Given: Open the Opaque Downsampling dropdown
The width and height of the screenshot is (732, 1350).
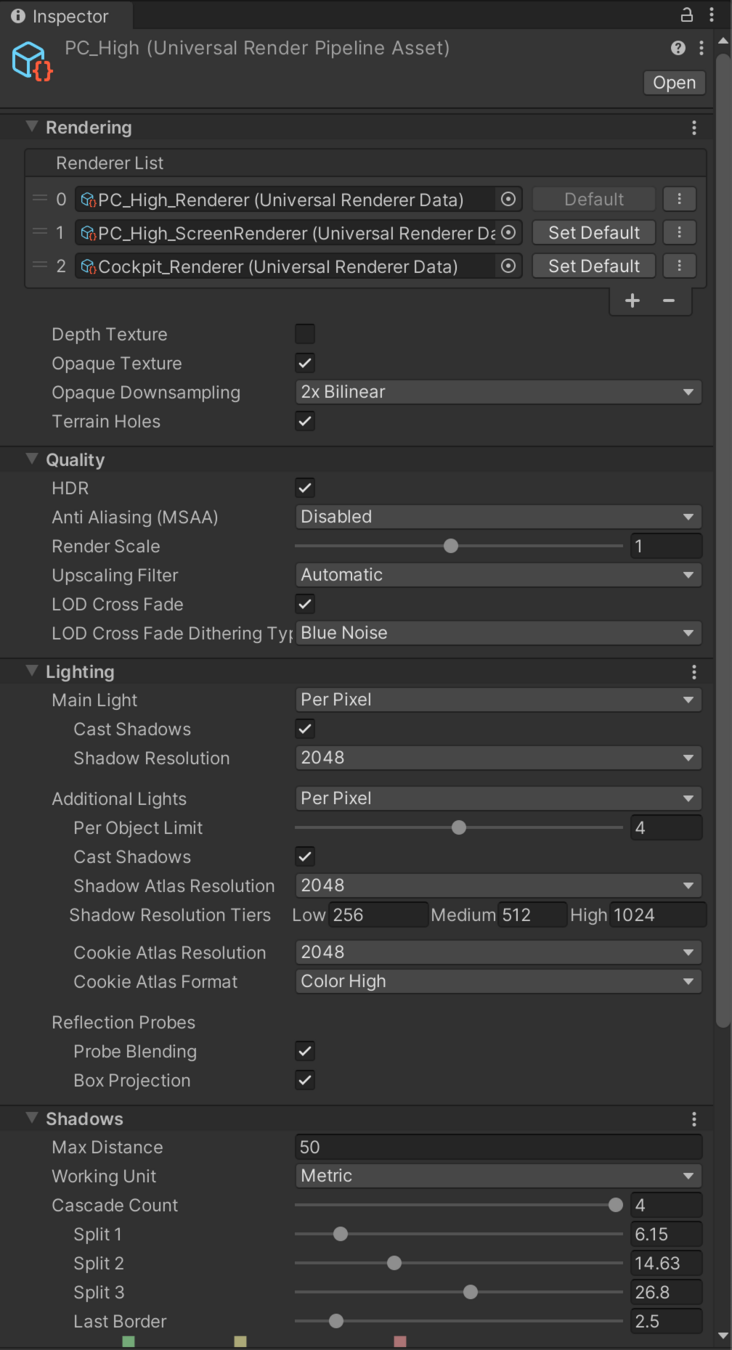Looking at the screenshot, I should pyautogui.click(x=498, y=392).
